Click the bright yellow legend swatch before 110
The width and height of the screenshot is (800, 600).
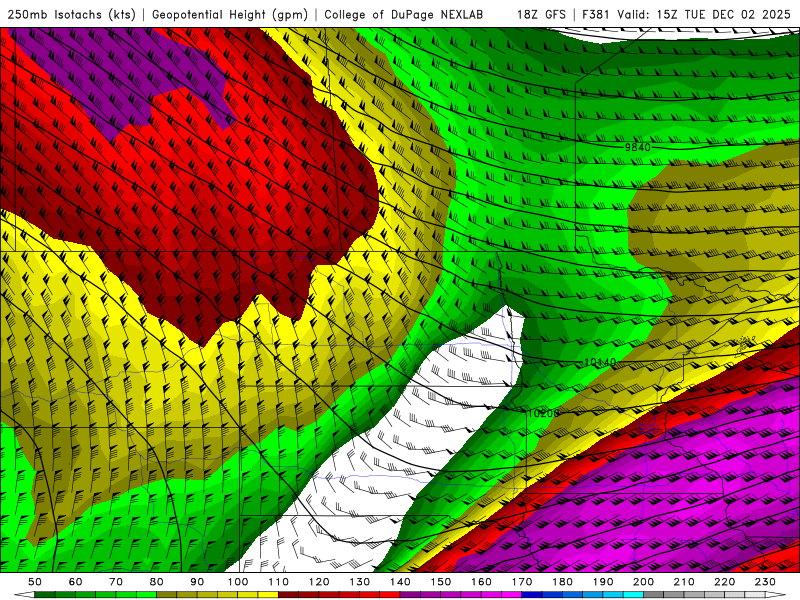tap(268, 595)
